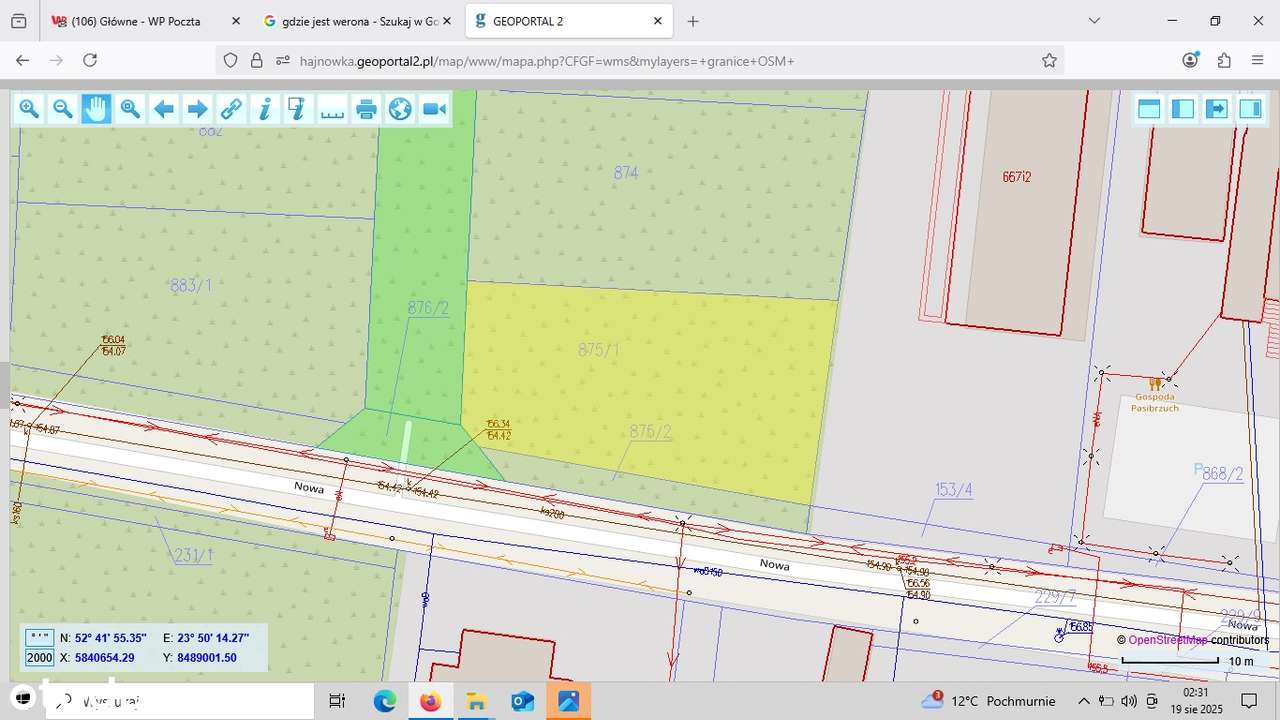Screen dimensions: 1280x720
Task: Click parcel label 153/4 on map
Action: tap(954, 490)
